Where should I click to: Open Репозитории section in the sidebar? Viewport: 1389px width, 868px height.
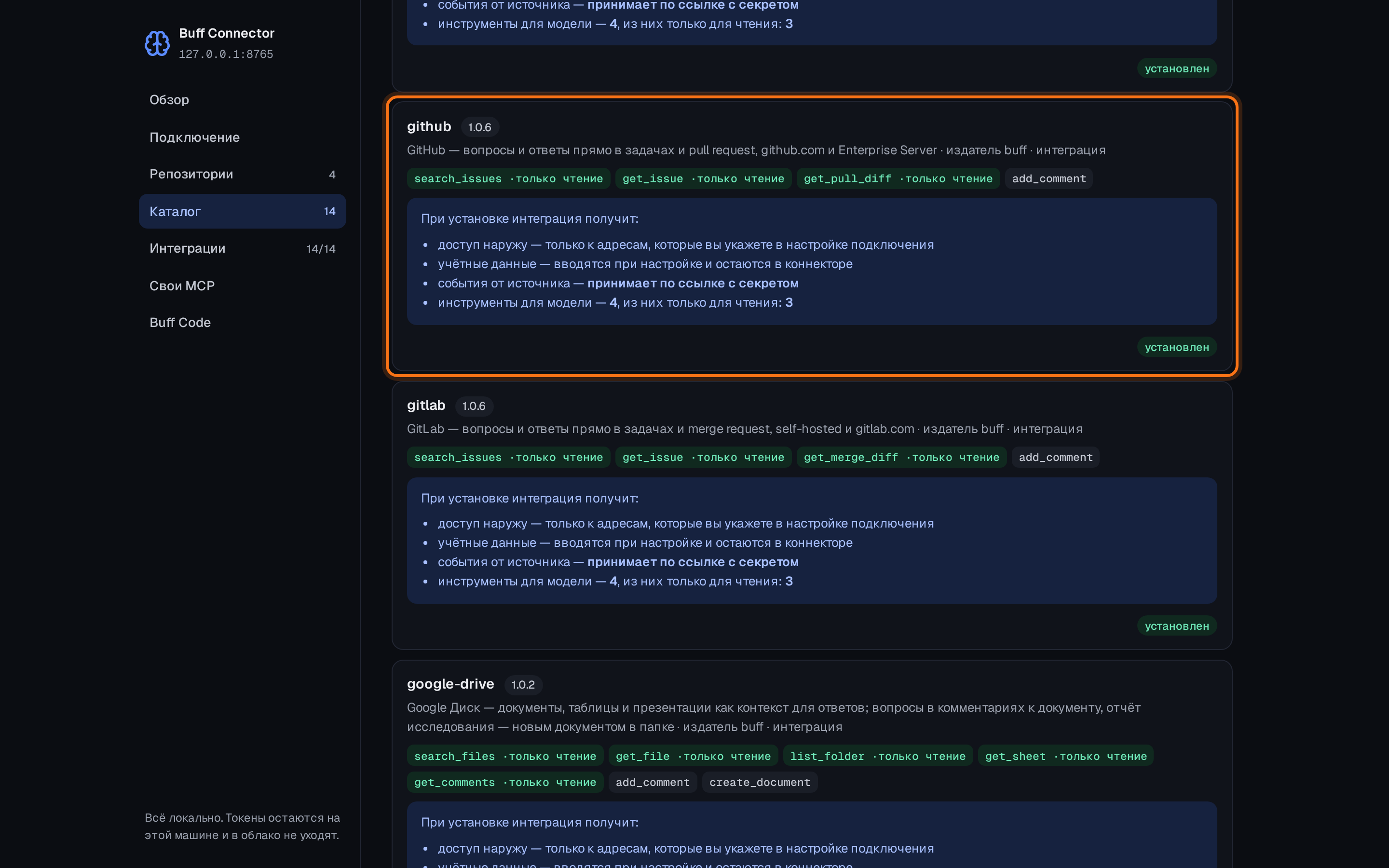(x=242, y=174)
